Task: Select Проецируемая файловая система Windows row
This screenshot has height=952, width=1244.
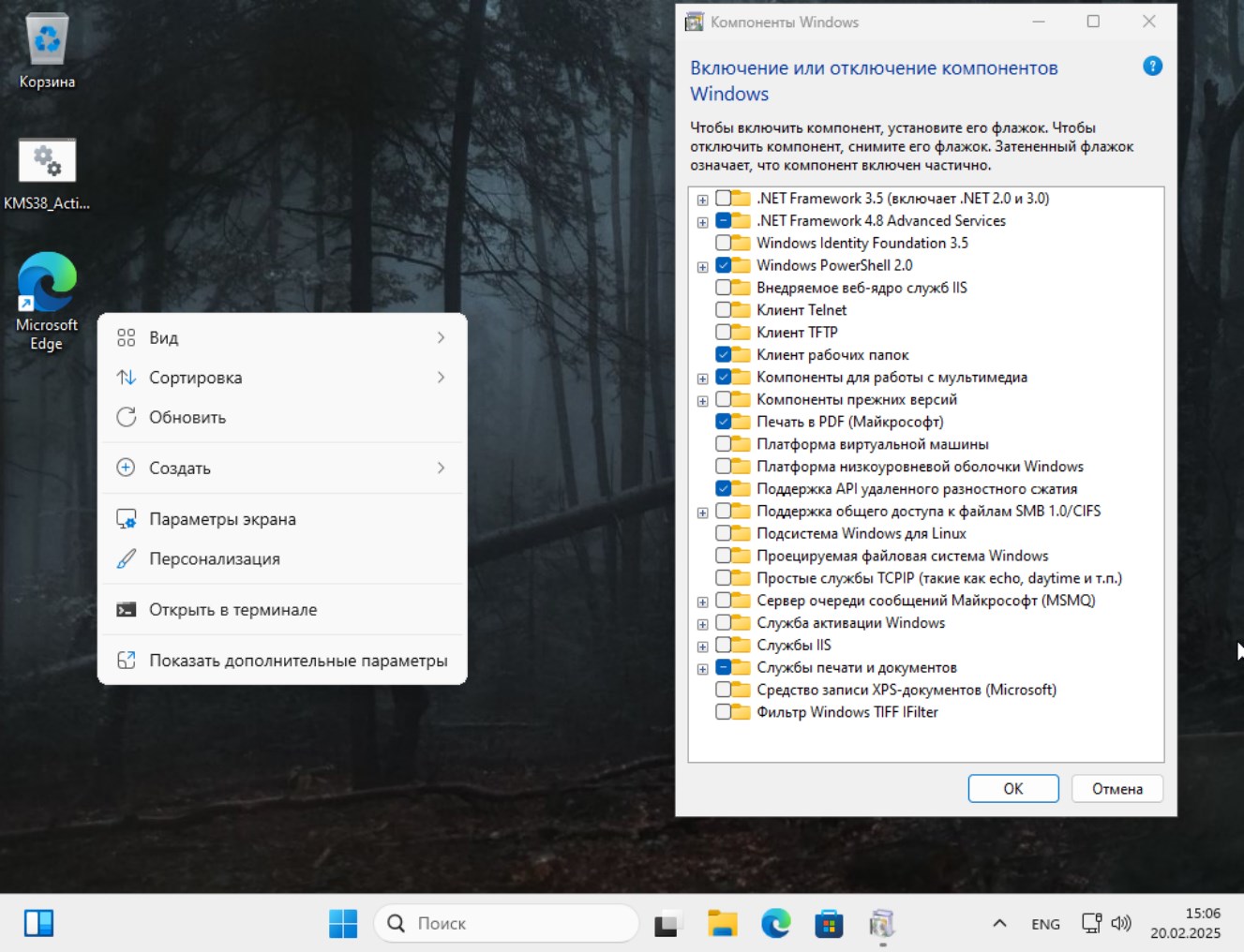Action: (903, 556)
